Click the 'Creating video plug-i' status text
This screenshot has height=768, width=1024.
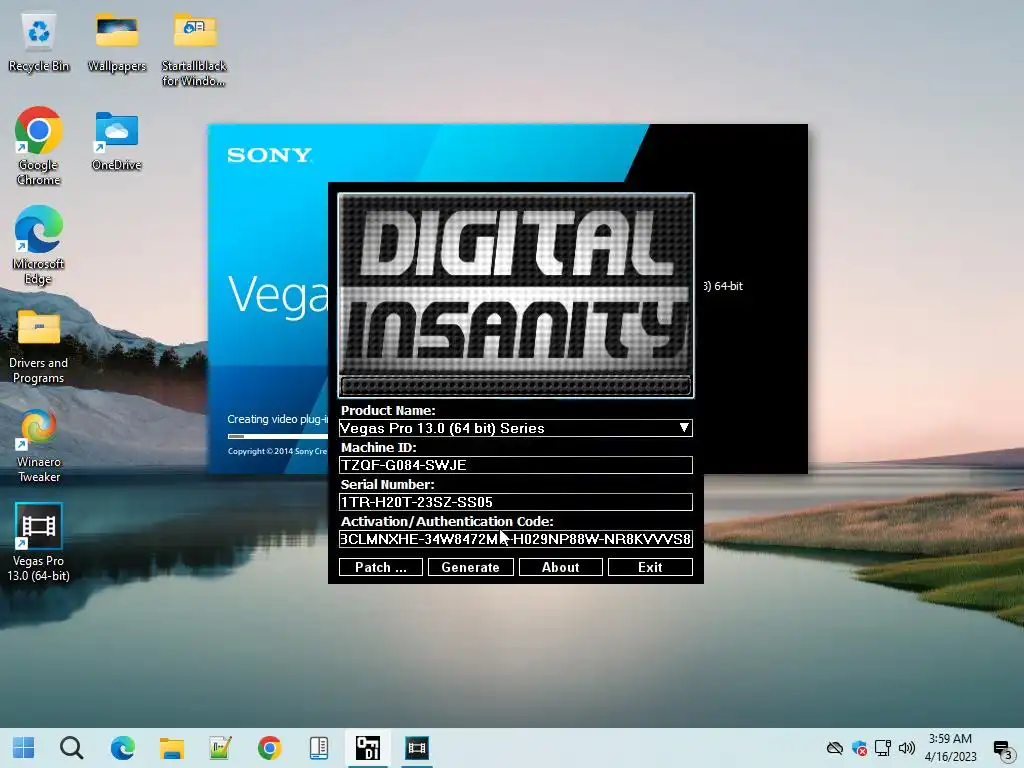point(278,419)
